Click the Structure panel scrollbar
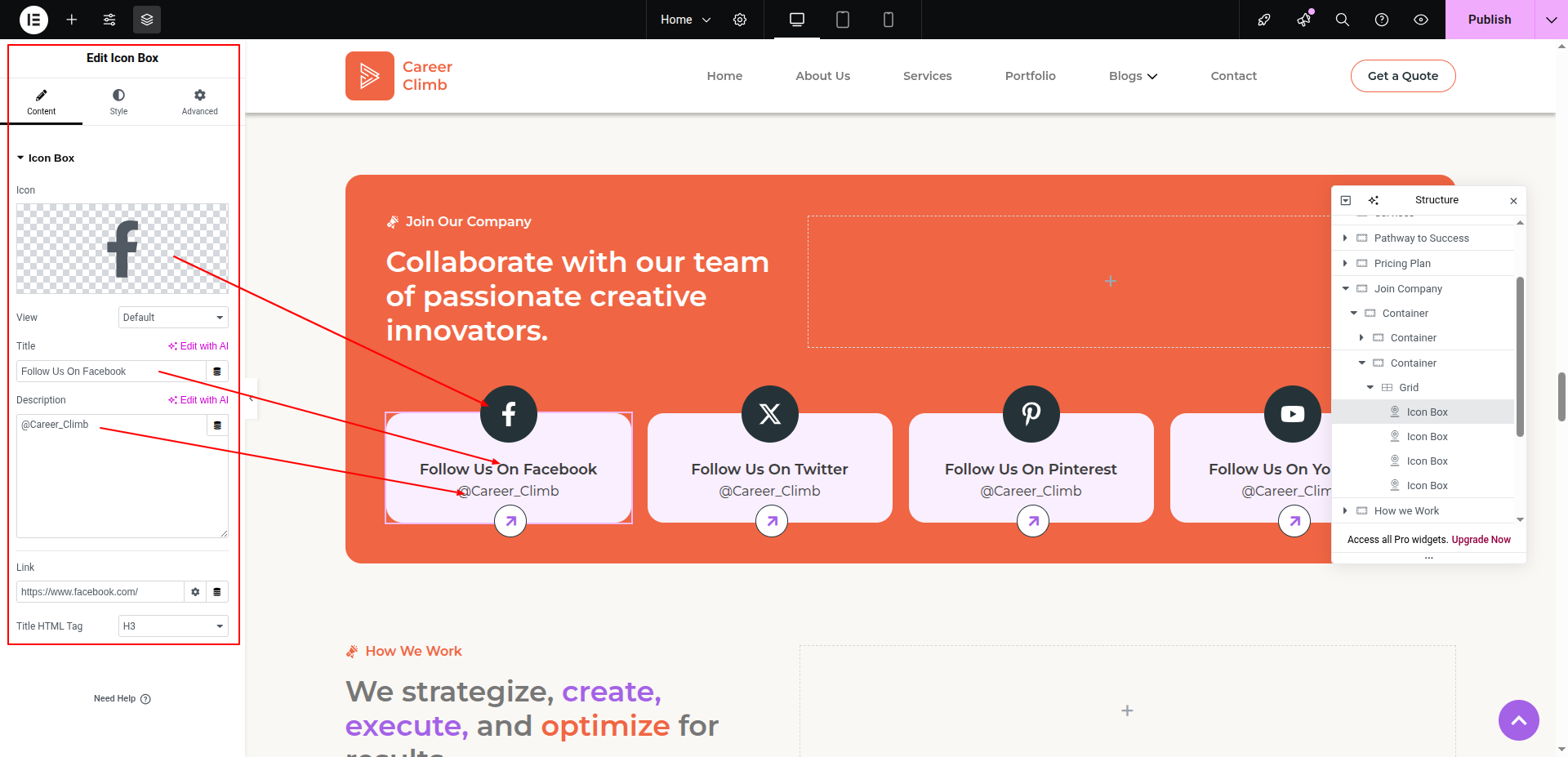The height and width of the screenshot is (757, 1568). [1520, 357]
